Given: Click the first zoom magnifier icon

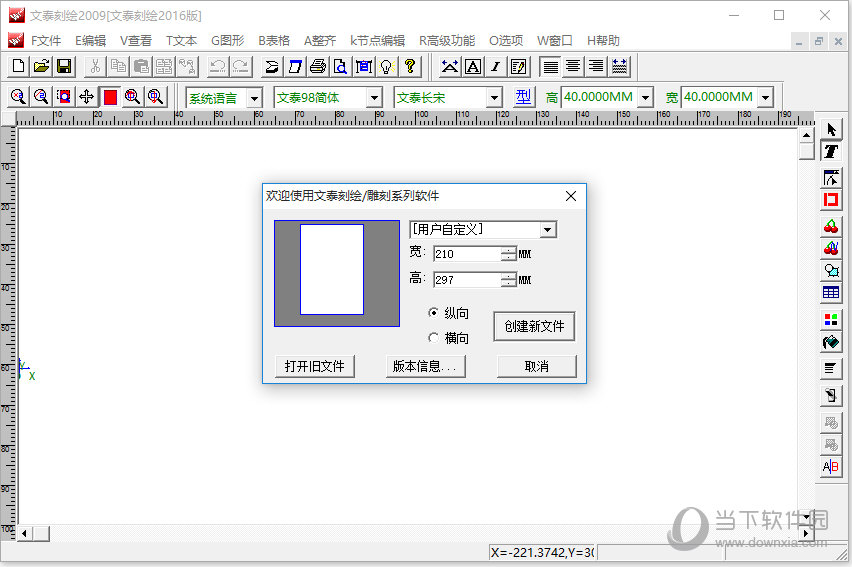Looking at the screenshot, I should (18, 97).
